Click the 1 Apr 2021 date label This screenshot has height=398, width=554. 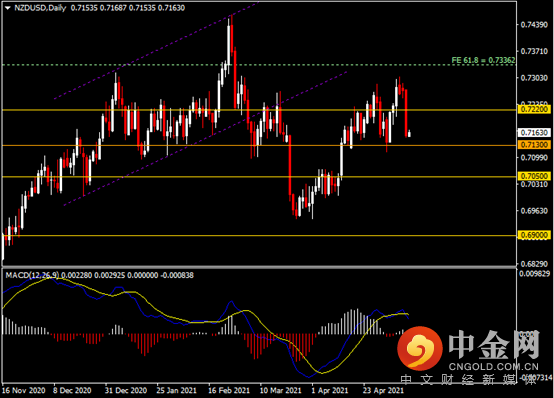click(330, 390)
